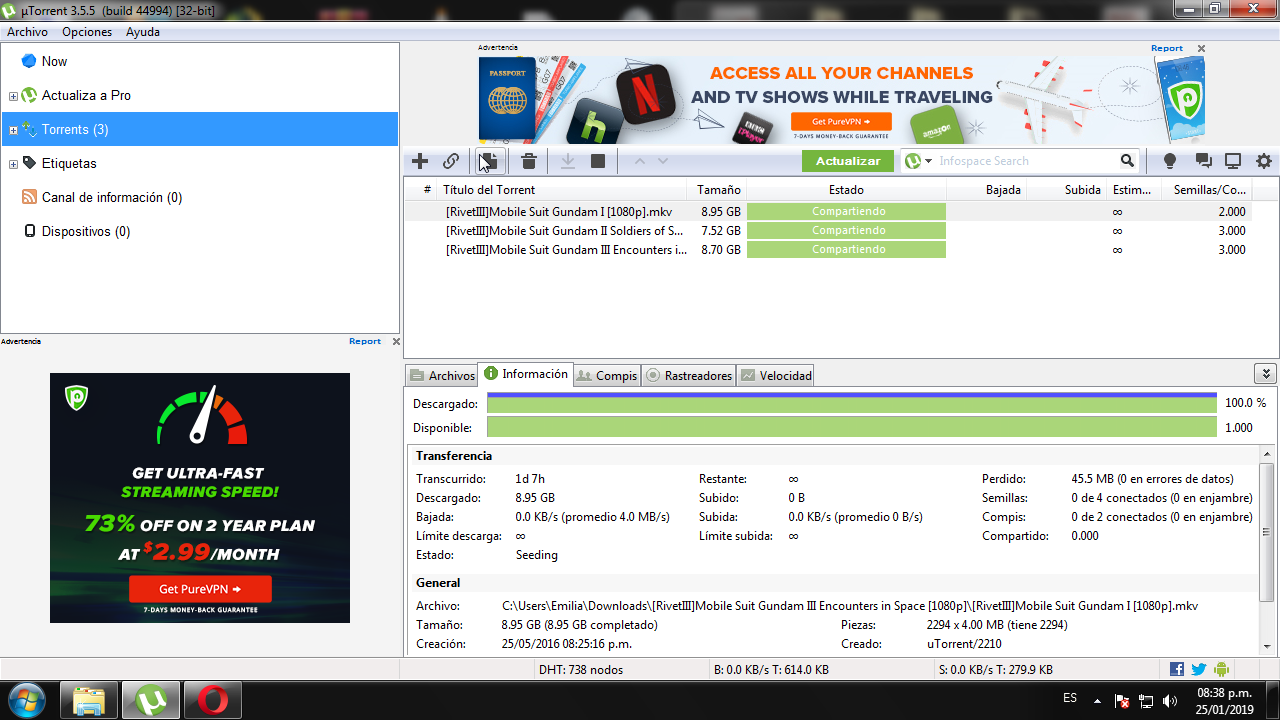
Task: Click the Descargado progress bar
Action: pos(852,403)
